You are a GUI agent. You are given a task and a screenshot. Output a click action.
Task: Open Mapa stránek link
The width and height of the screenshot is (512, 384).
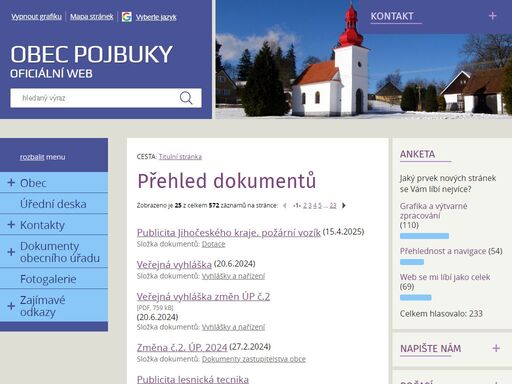click(92, 17)
